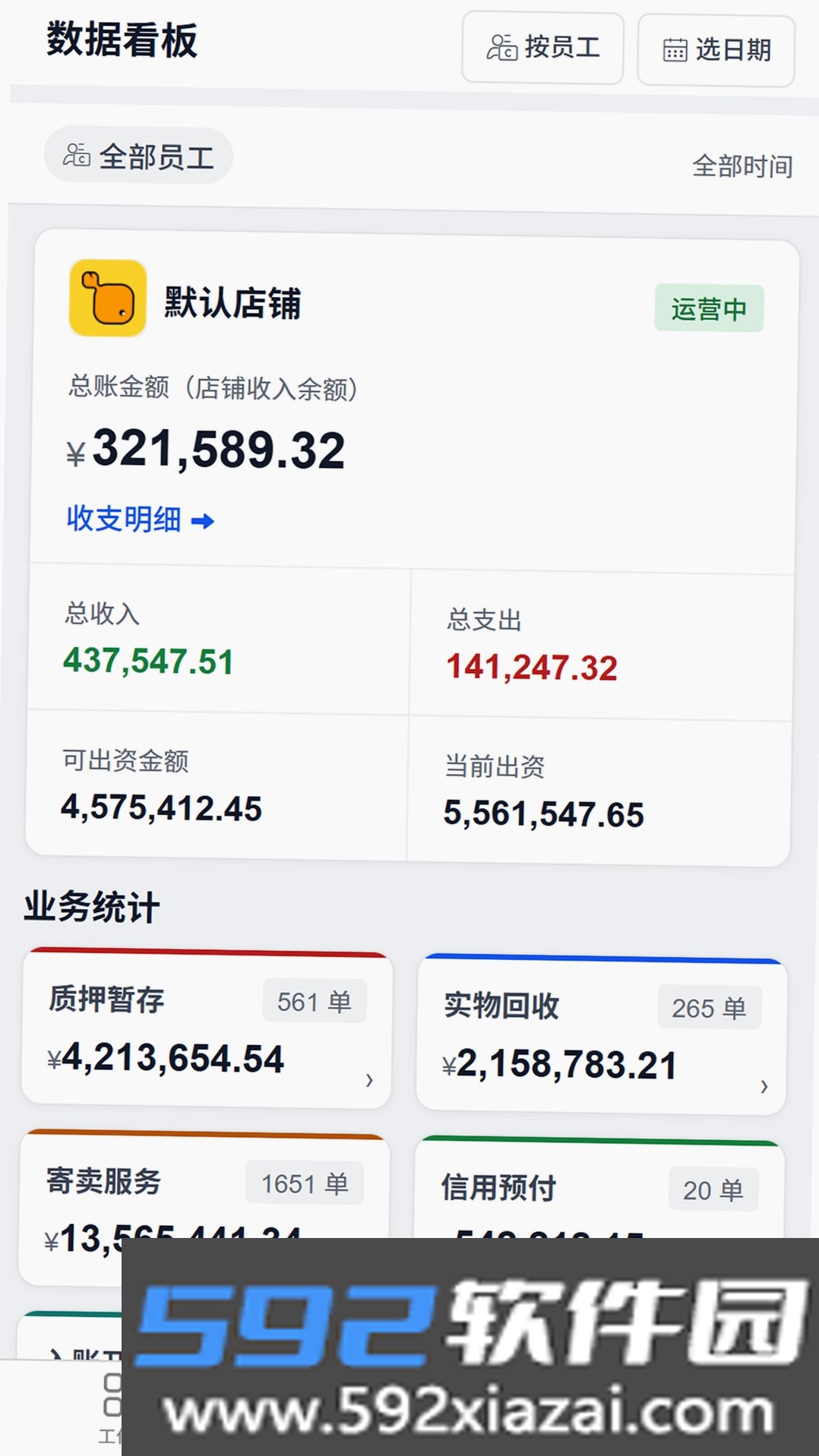This screenshot has width=819, height=1456.
Task: Click the 默认店铺 store logo icon
Action: [108, 298]
